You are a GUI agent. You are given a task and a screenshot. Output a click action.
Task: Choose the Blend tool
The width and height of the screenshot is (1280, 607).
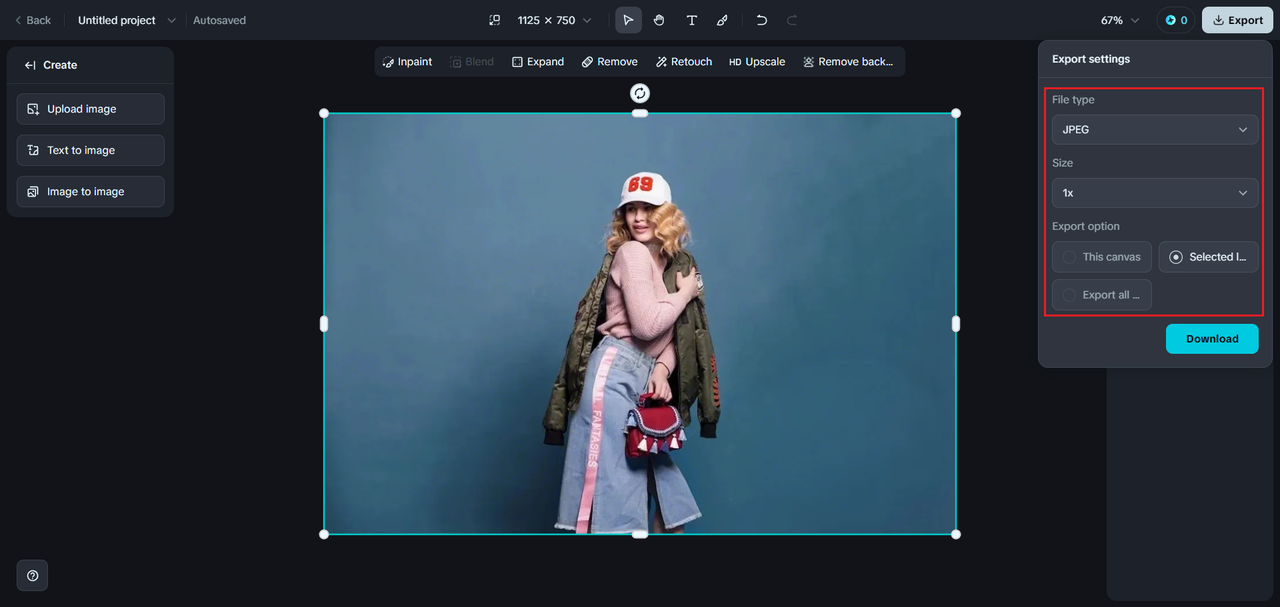(x=472, y=62)
